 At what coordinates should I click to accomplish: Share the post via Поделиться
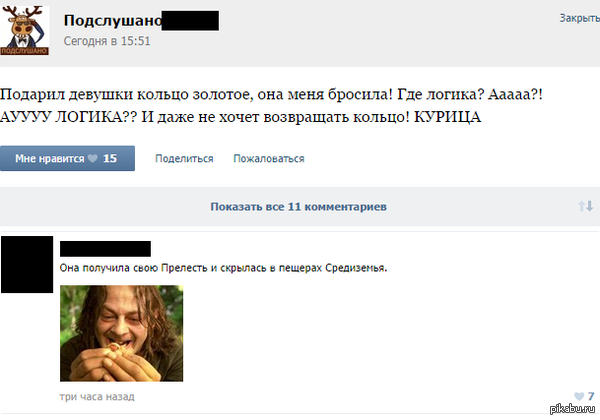184,158
